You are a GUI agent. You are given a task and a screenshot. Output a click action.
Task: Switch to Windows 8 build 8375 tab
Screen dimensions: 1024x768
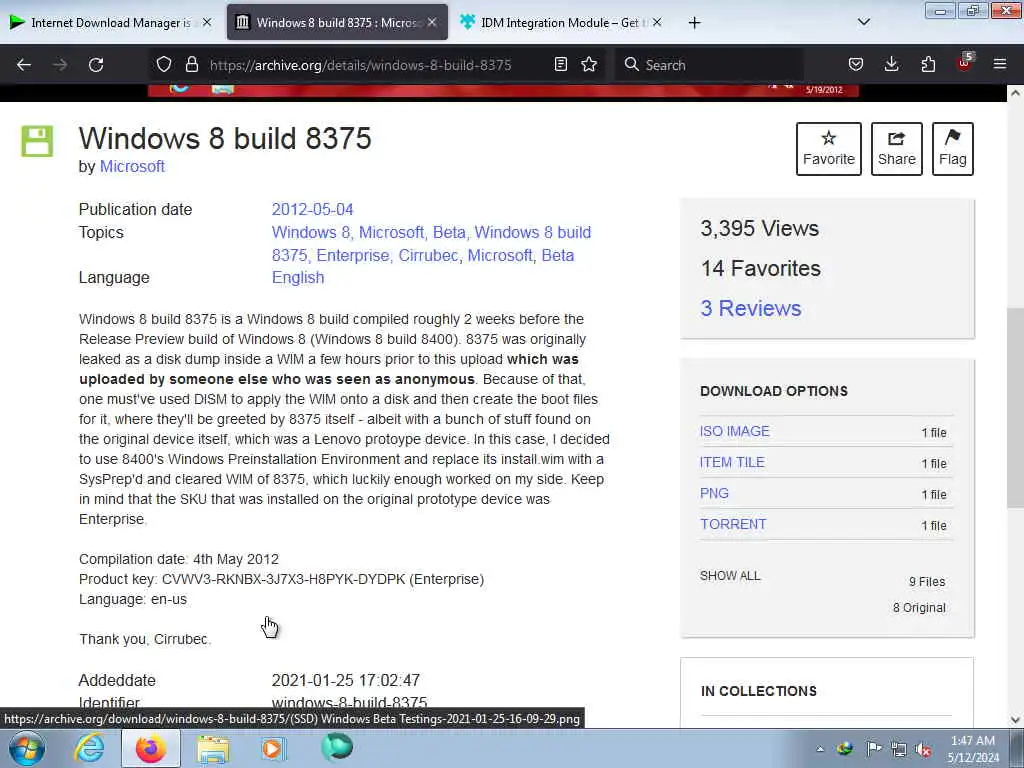pyautogui.click(x=337, y=23)
